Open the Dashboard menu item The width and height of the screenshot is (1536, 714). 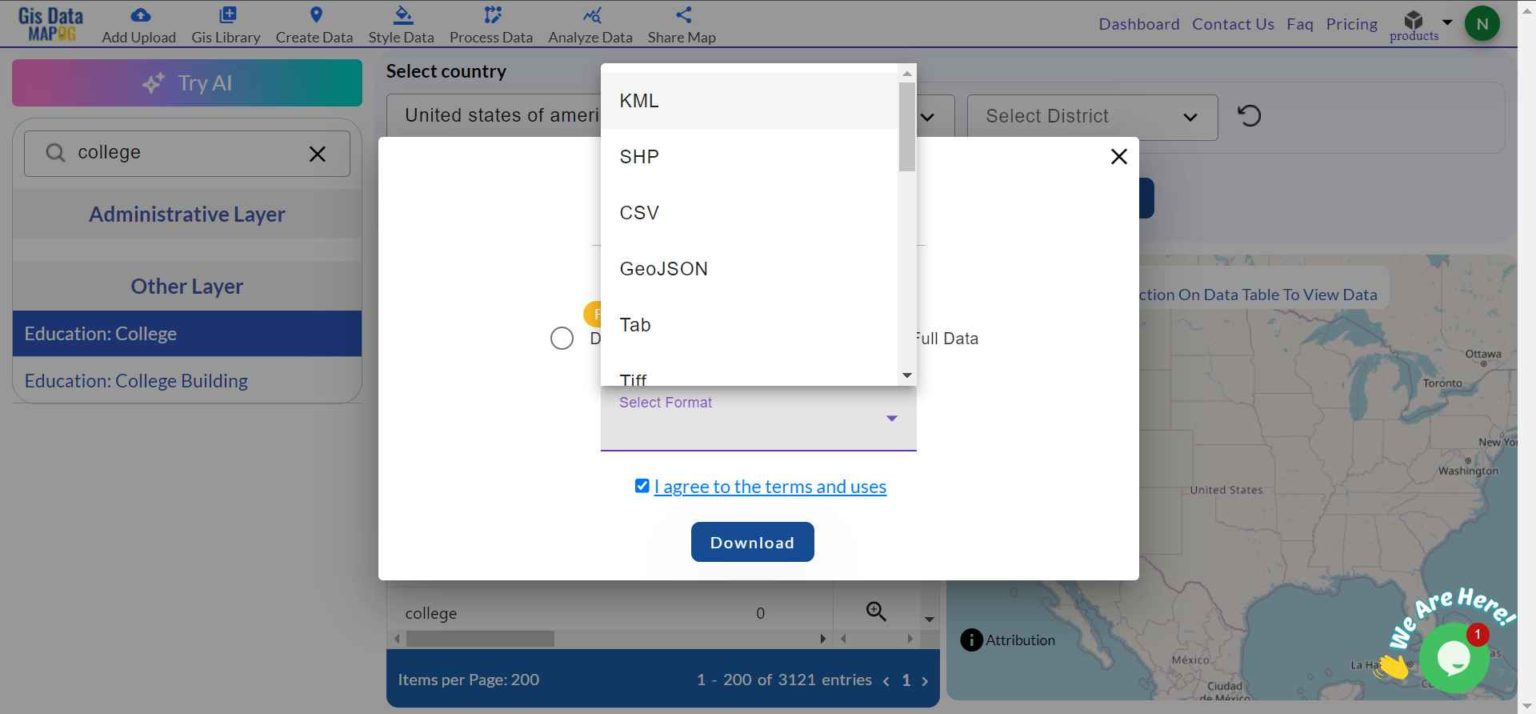[1138, 23]
